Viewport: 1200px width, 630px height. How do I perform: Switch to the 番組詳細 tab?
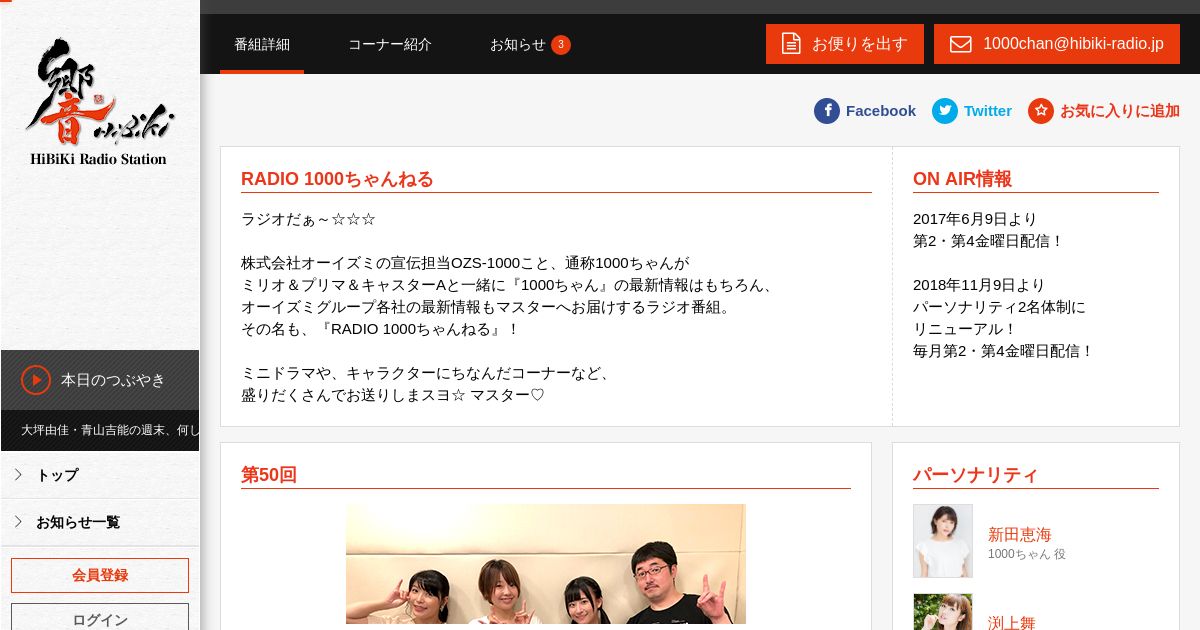(262, 45)
